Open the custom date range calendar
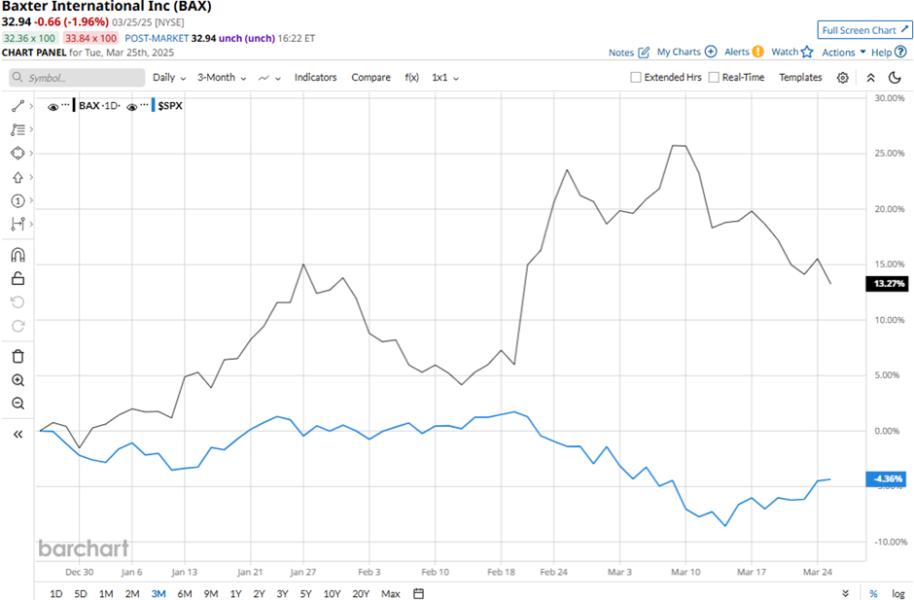The width and height of the screenshot is (914, 600). pyautogui.click(x=419, y=594)
